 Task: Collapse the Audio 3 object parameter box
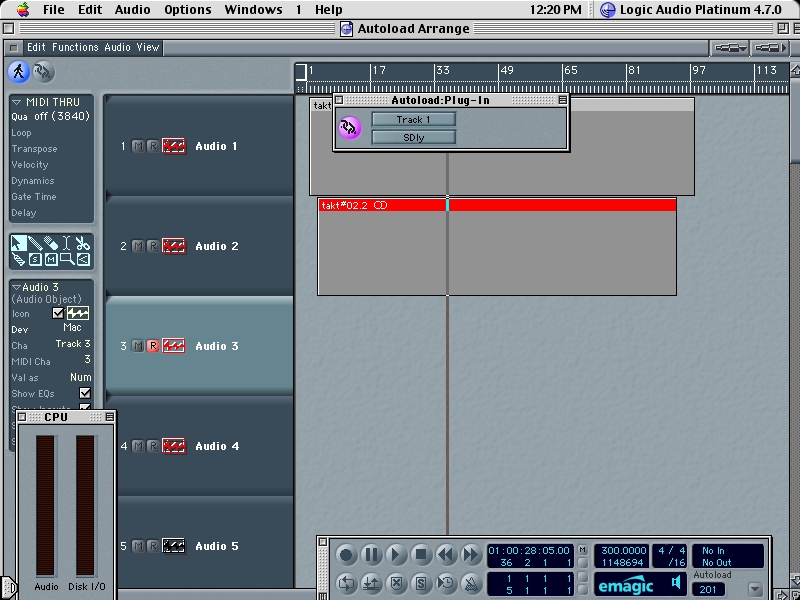click(x=16, y=287)
